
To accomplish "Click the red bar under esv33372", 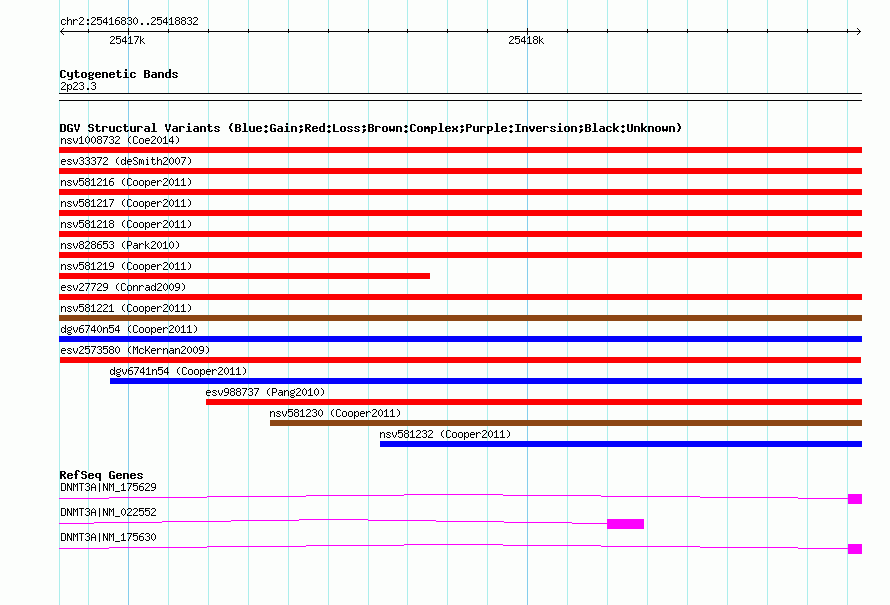I will (x=460, y=171).
